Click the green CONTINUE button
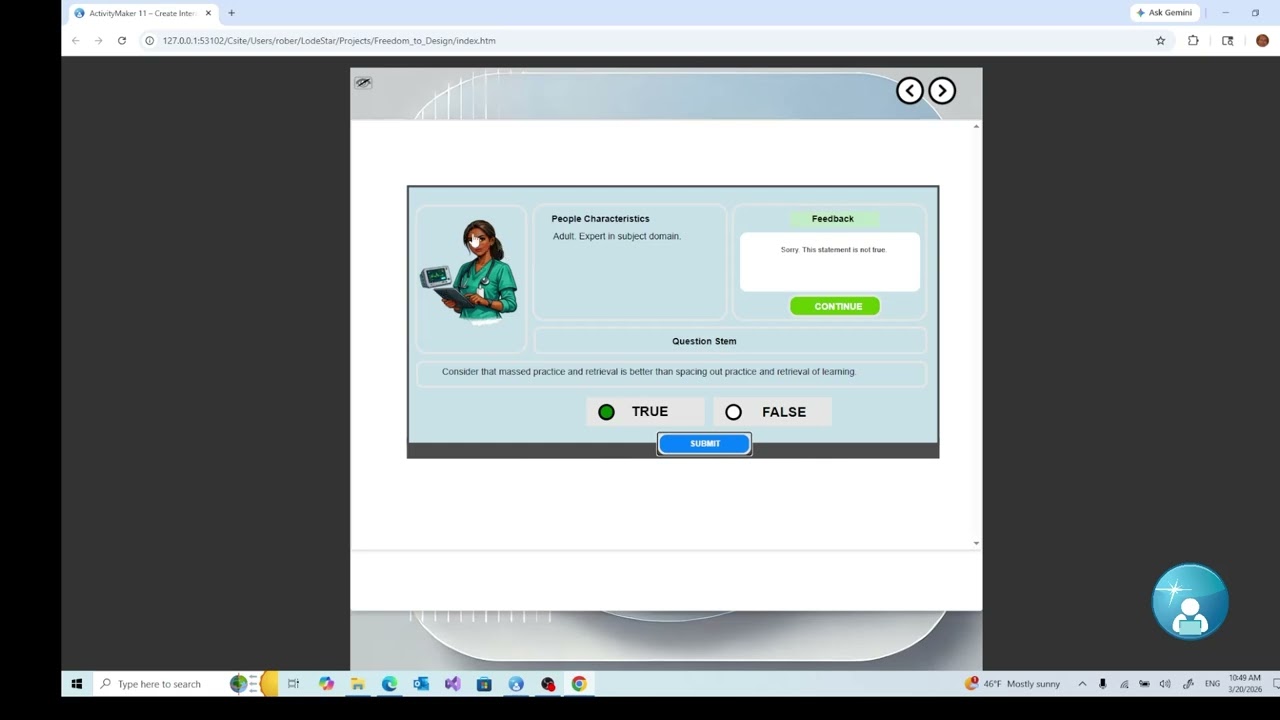The width and height of the screenshot is (1280, 720). coord(835,306)
